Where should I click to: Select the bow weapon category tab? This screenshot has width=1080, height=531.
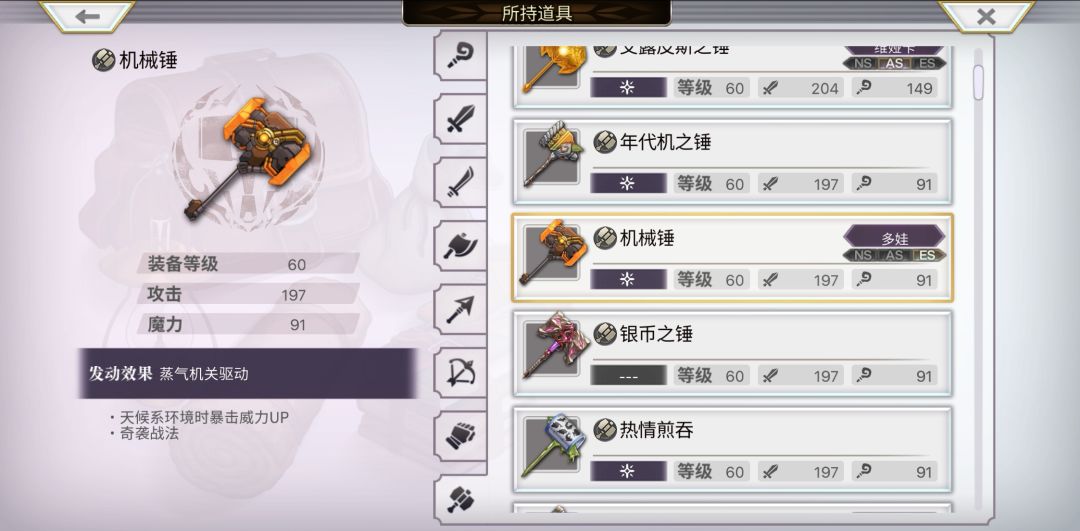coord(460,373)
